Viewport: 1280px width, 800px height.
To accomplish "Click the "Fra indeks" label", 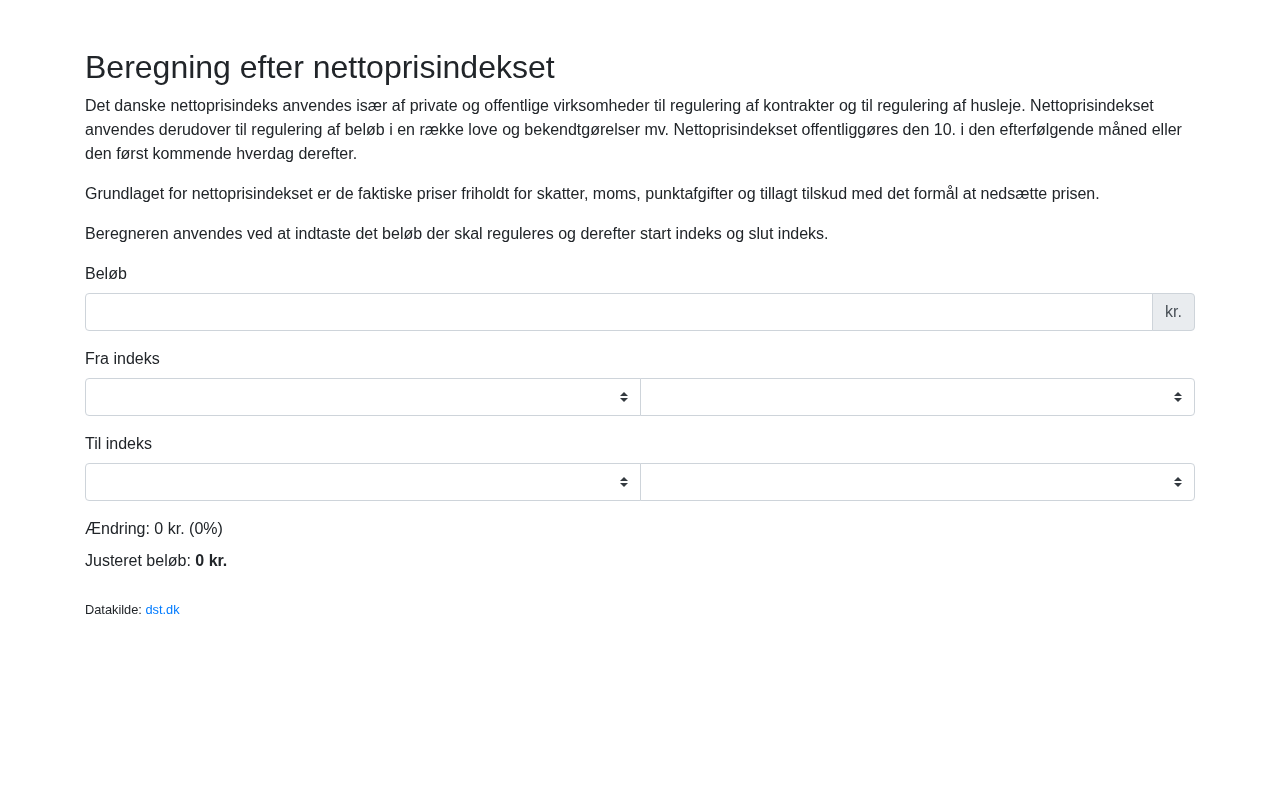I will coord(122,359).
